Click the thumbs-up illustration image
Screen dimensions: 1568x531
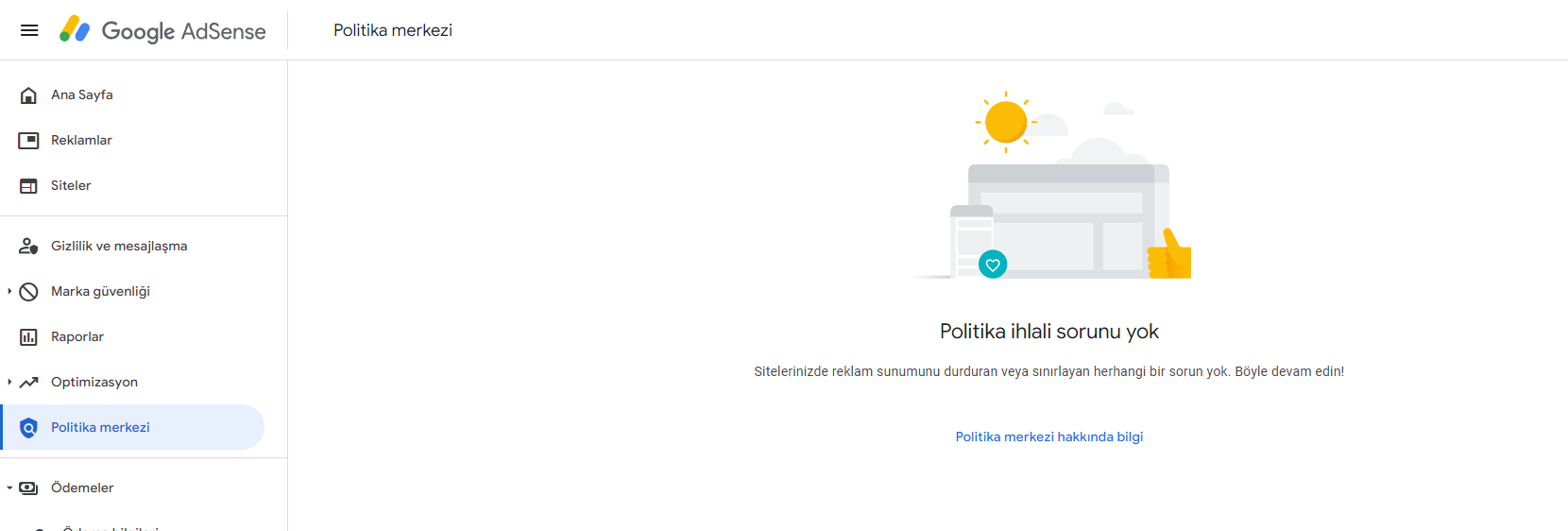tap(1169, 253)
